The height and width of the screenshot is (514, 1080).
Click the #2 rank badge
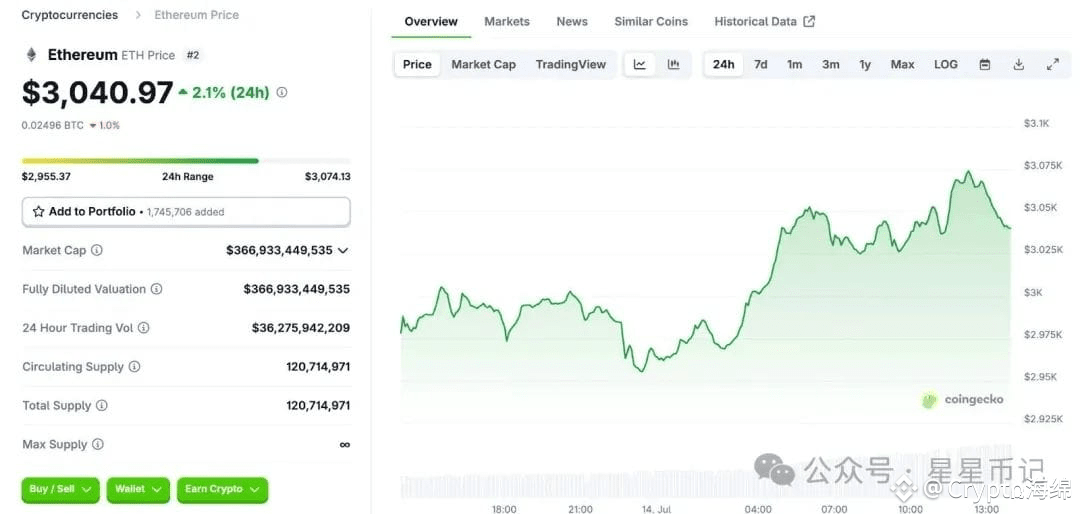193,55
